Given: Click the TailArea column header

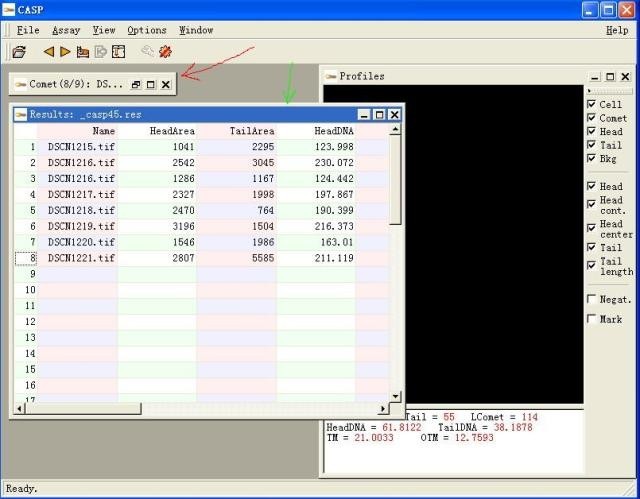Looking at the screenshot, I should click(x=237, y=131).
